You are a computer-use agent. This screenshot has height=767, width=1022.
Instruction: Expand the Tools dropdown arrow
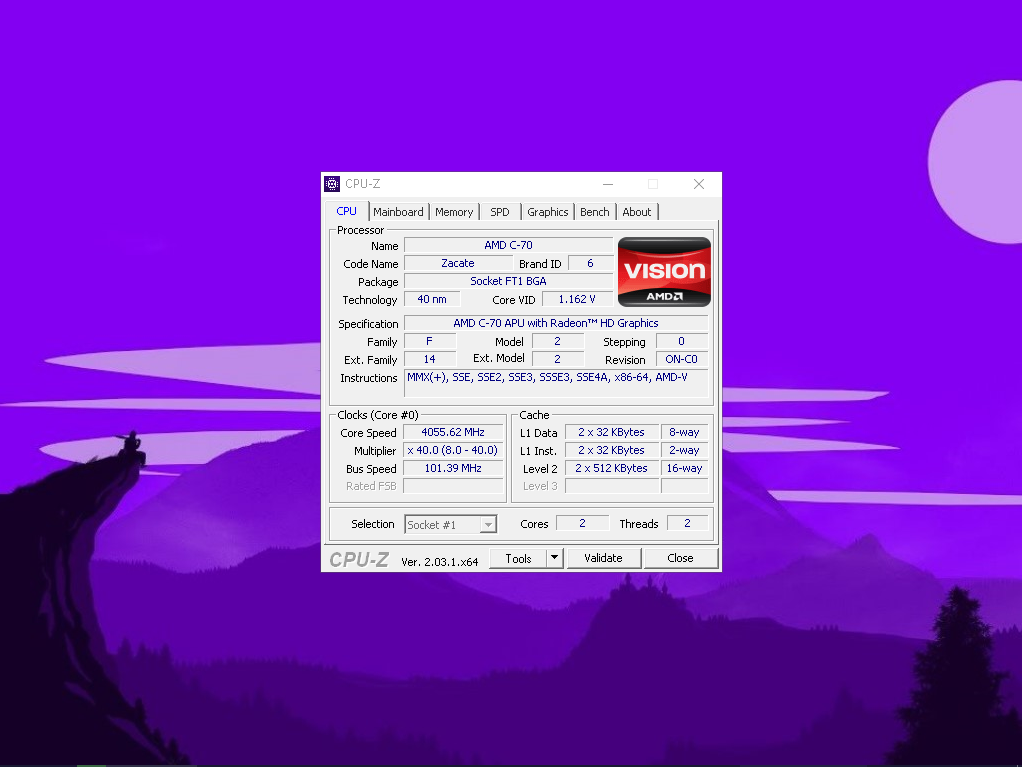pyautogui.click(x=555, y=558)
